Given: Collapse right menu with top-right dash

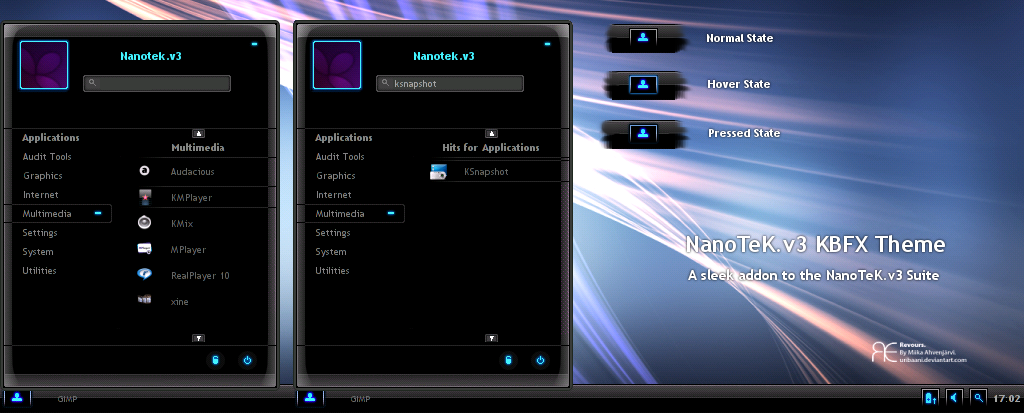Looking at the screenshot, I should pos(547,44).
